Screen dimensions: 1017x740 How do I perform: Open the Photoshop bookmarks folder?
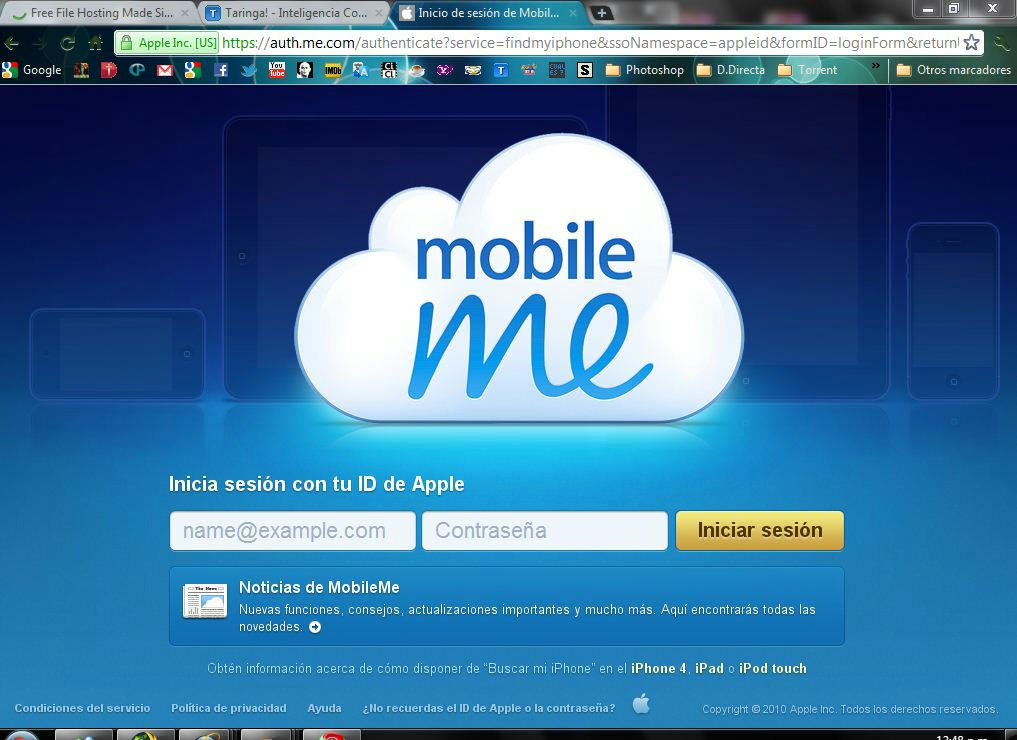click(x=645, y=70)
